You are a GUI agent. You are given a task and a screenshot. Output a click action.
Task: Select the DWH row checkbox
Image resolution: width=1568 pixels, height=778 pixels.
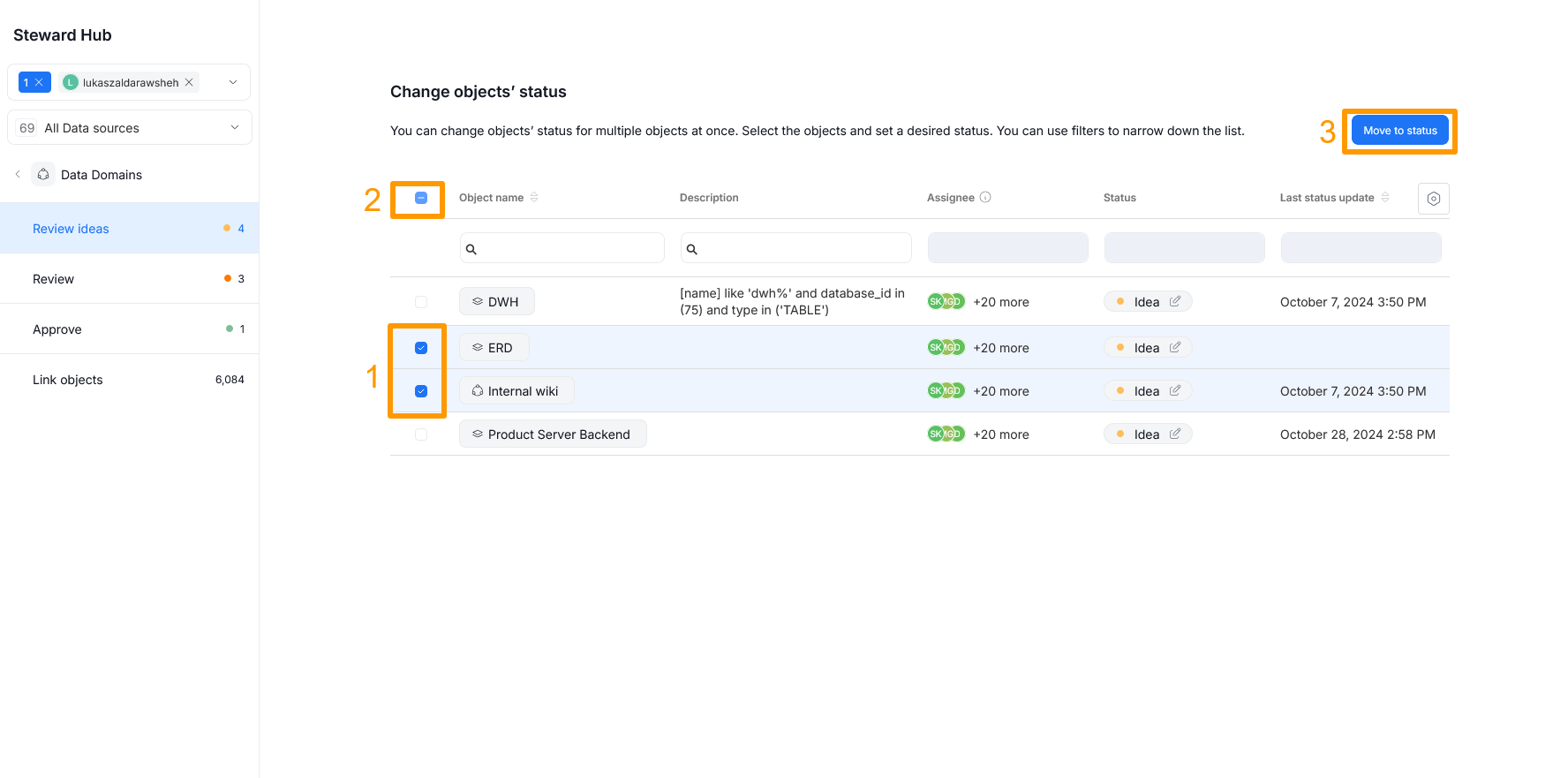tap(421, 302)
